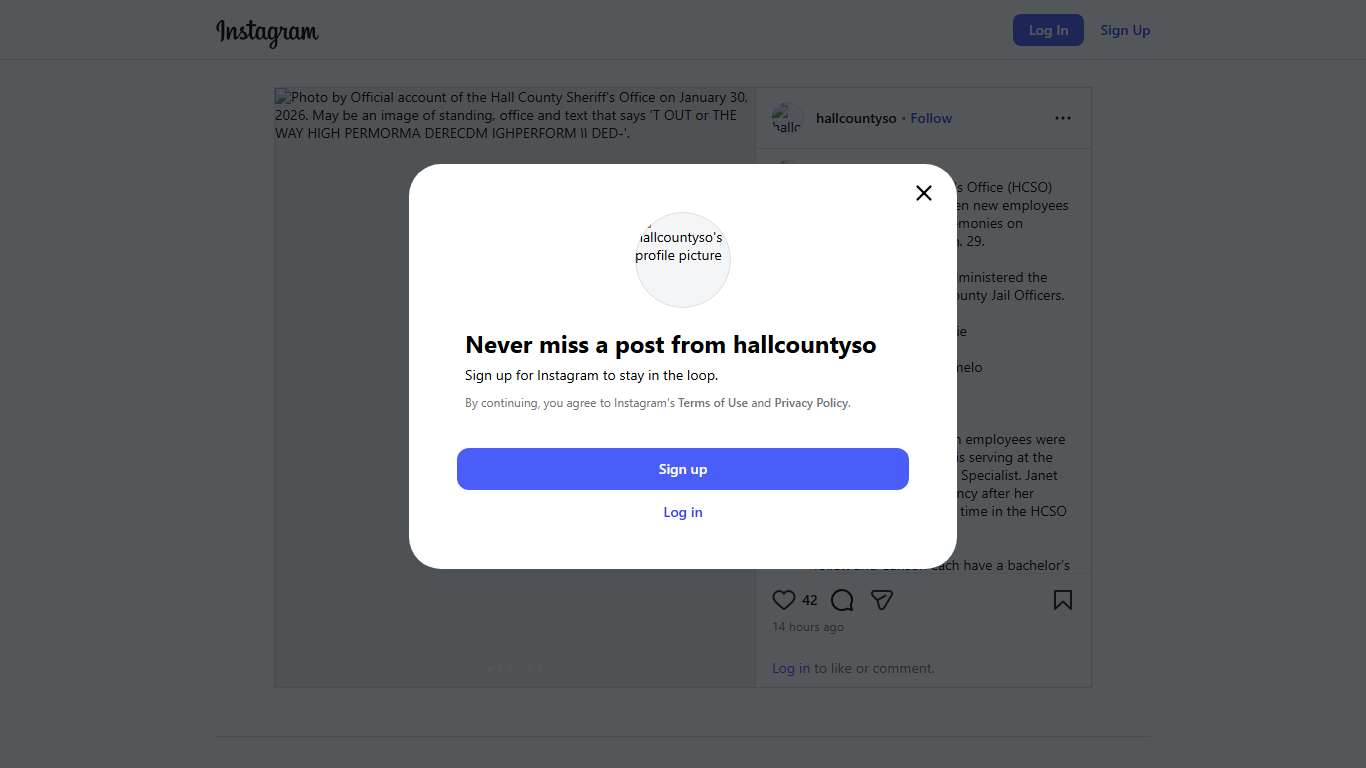Save the post with the bookmark icon
This screenshot has width=1366, height=768.
click(x=1062, y=600)
